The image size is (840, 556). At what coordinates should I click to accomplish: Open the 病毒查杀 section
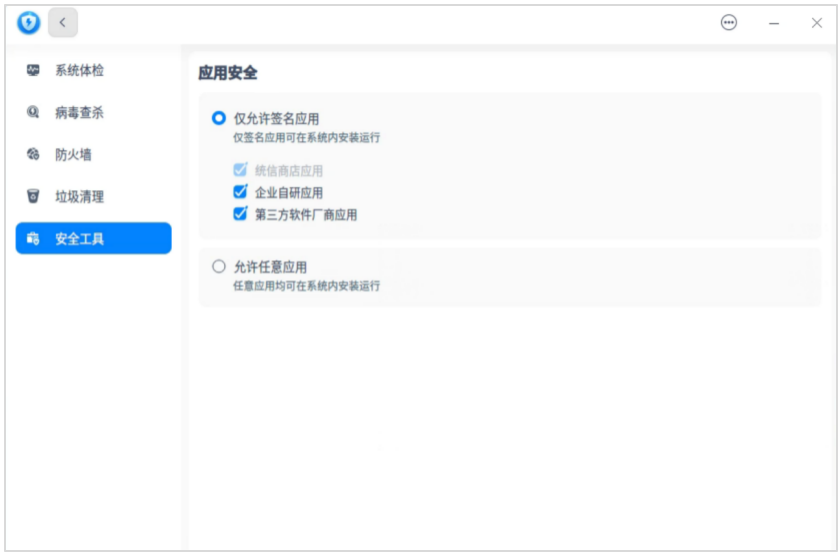point(79,113)
